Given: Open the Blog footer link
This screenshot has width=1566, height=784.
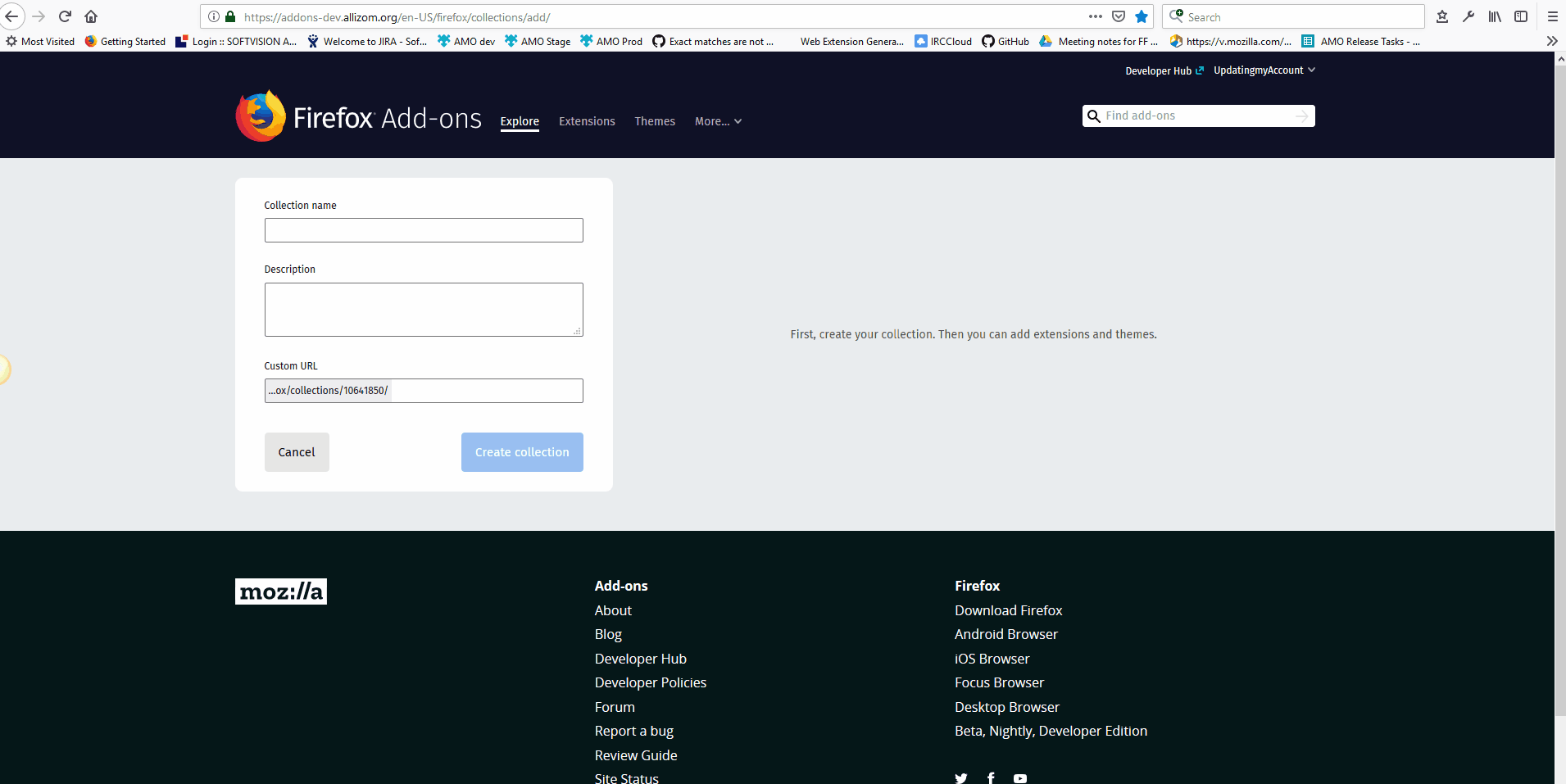Looking at the screenshot, I should [x=608, y=635].
